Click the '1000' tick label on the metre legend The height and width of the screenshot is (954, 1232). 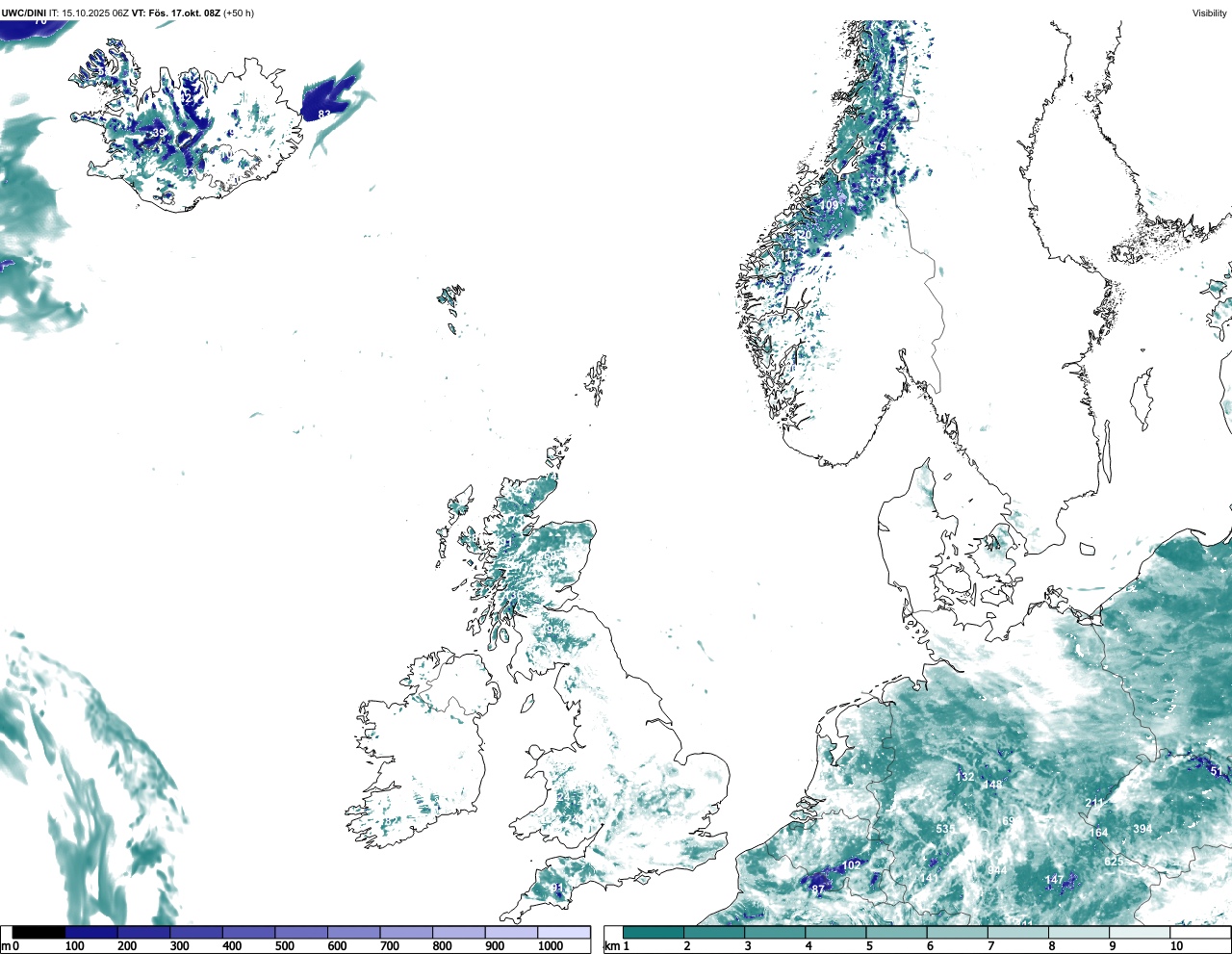tap(551, 946)
